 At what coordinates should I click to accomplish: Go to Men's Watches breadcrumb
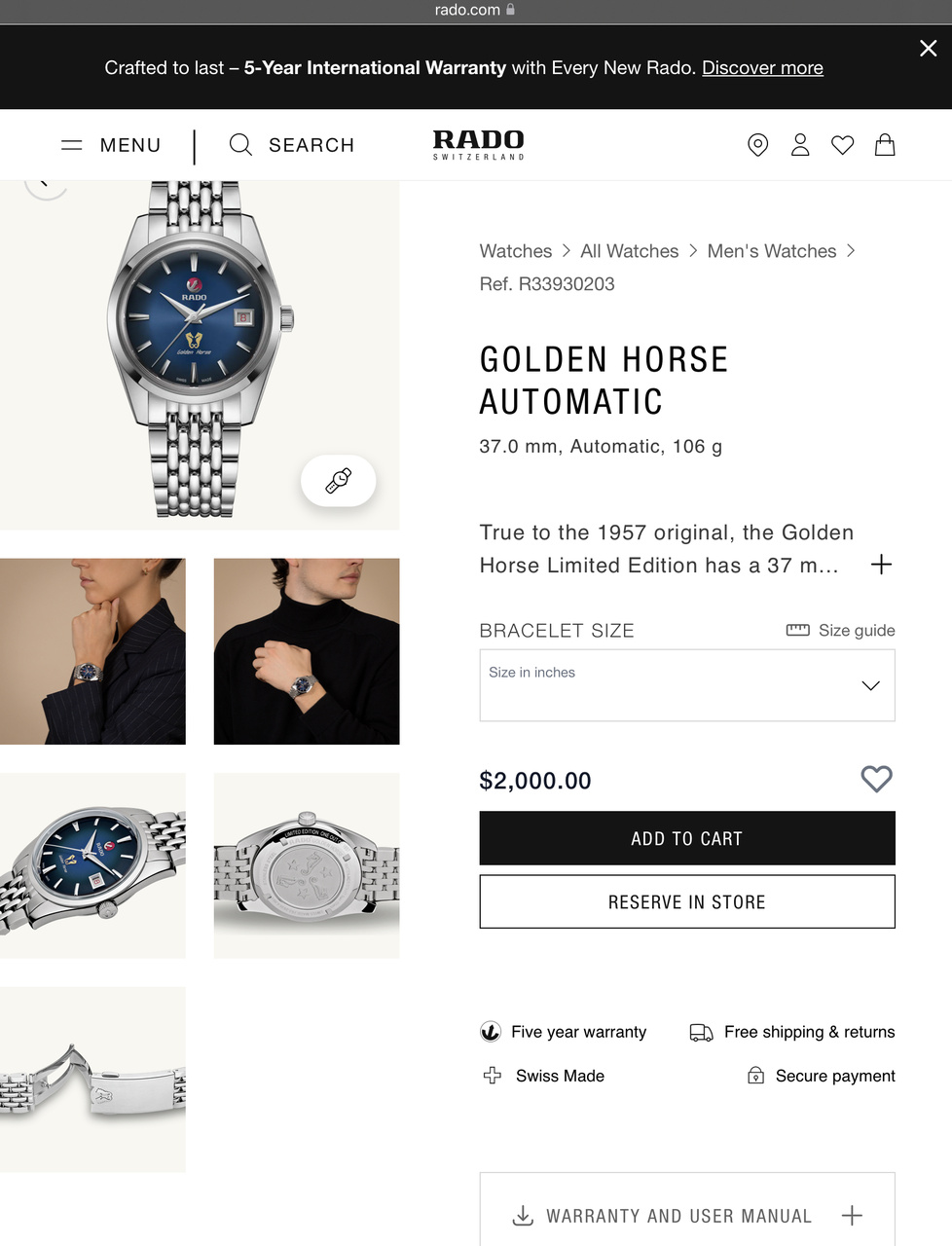(x=772, y=251)
